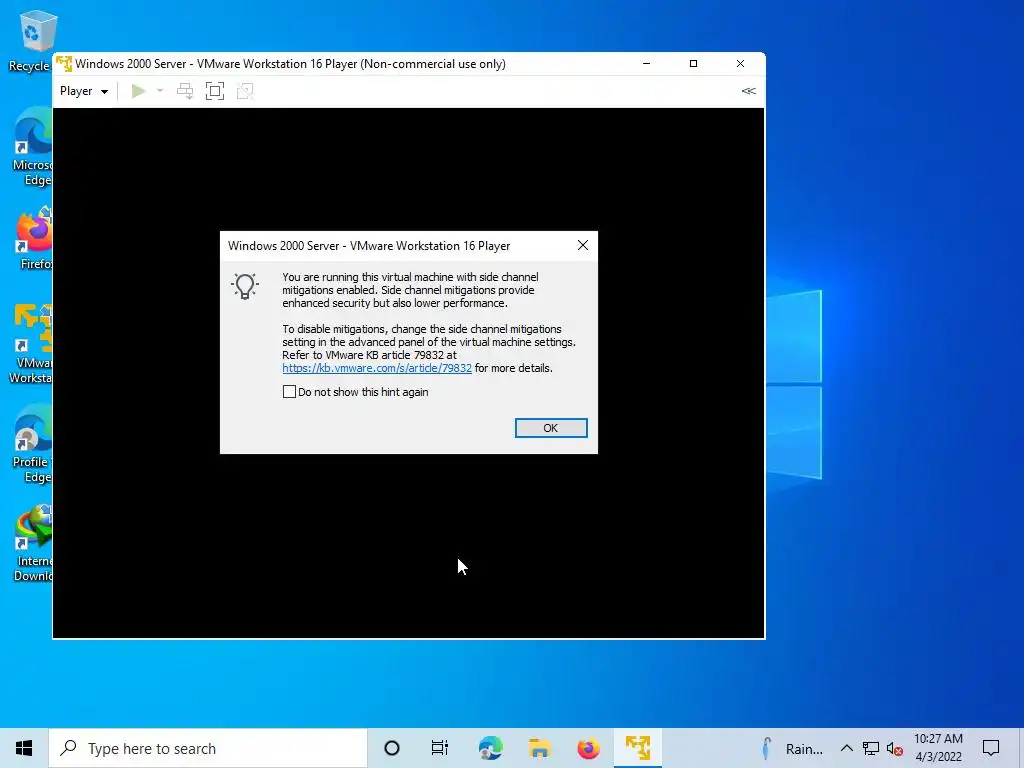Image resolution: width=1024 pixels, height=768 pixels.
Task: Click VMware icon in the window title bar
Action: tap(64, 63)
